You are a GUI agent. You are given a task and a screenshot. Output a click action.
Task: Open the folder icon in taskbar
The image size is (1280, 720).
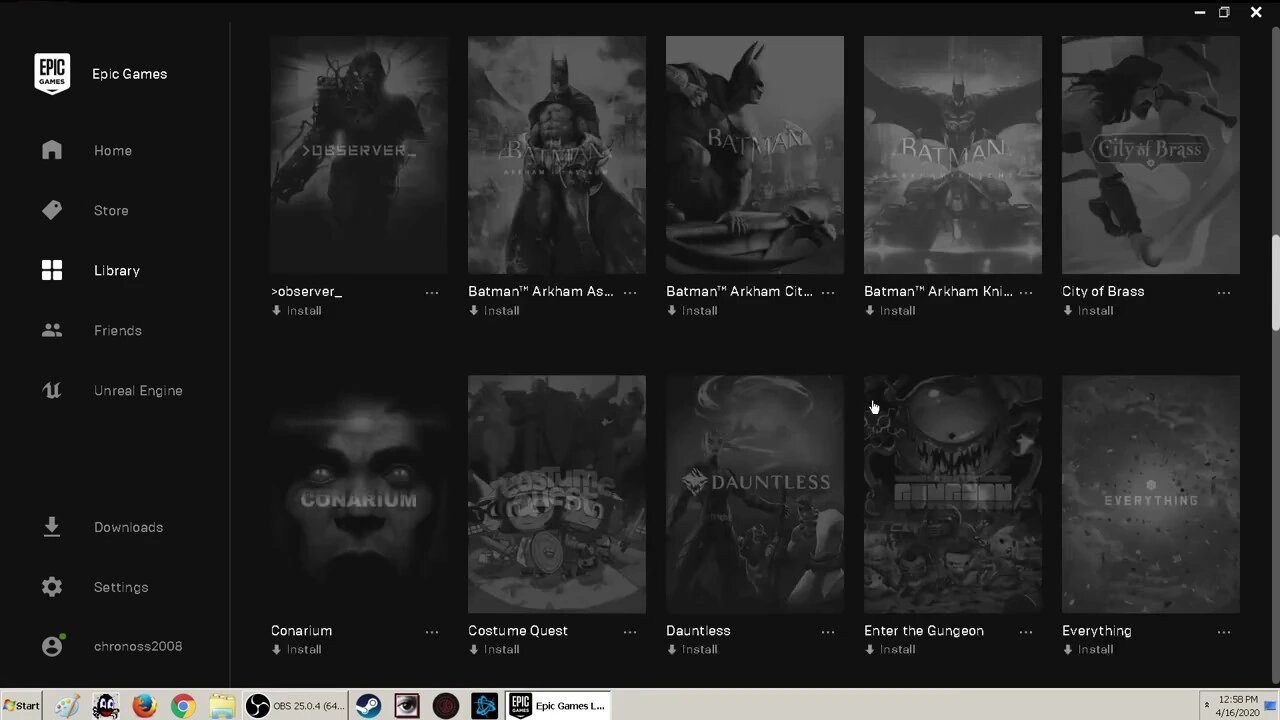pos(221,706)
